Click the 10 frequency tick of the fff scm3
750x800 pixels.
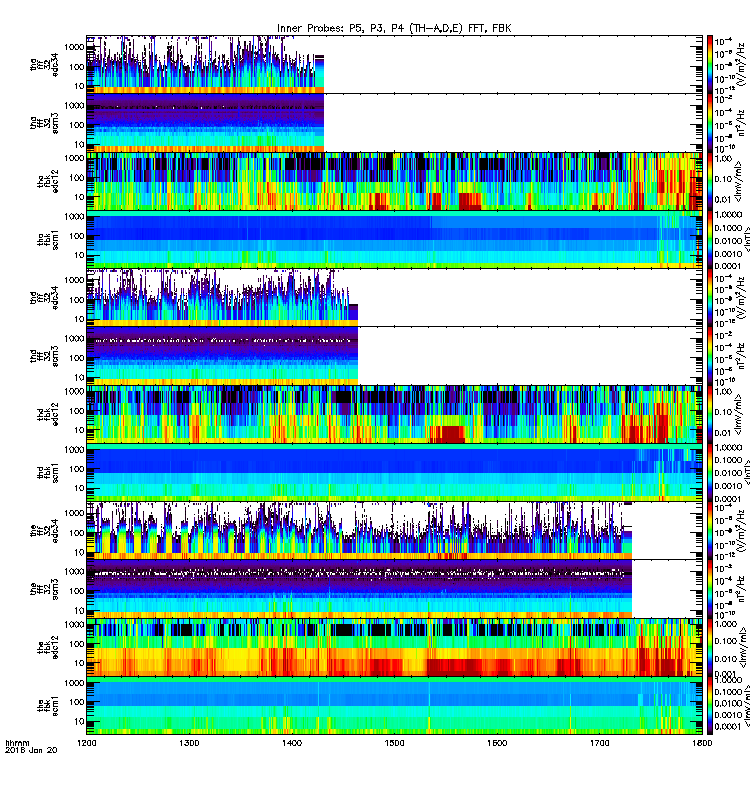pos(79,611)
